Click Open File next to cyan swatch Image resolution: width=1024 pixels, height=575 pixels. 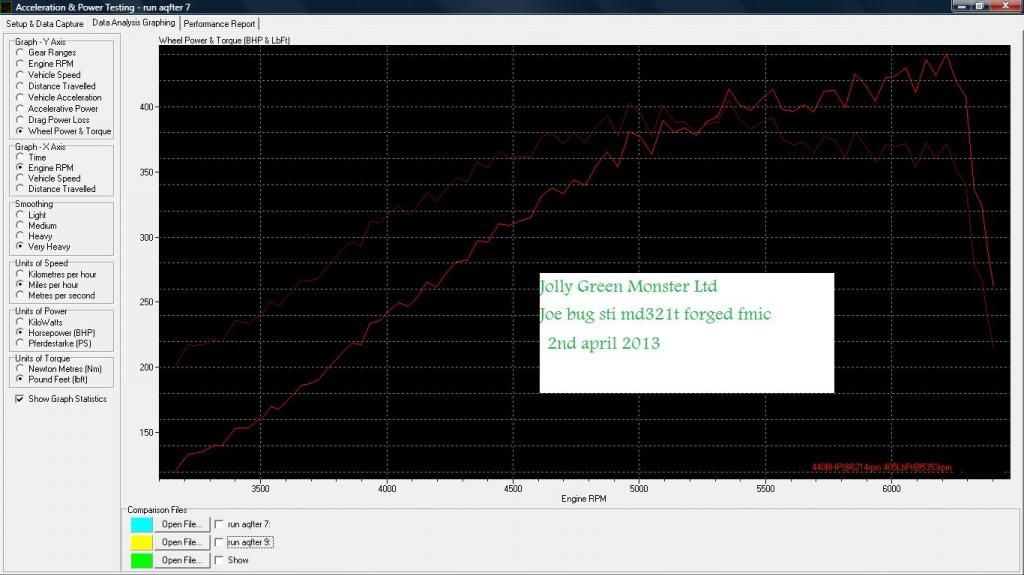pyautogui.click(x=182, y=524)
